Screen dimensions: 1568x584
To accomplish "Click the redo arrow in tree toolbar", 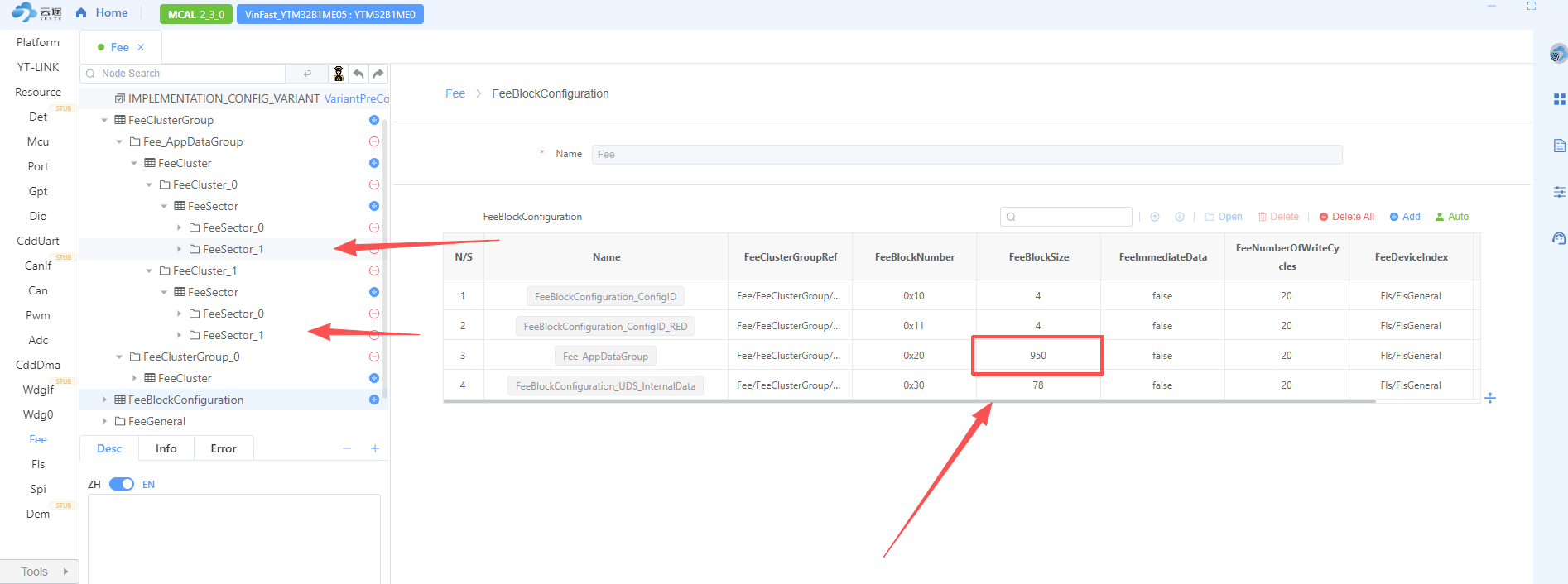I will pos(378,74).
